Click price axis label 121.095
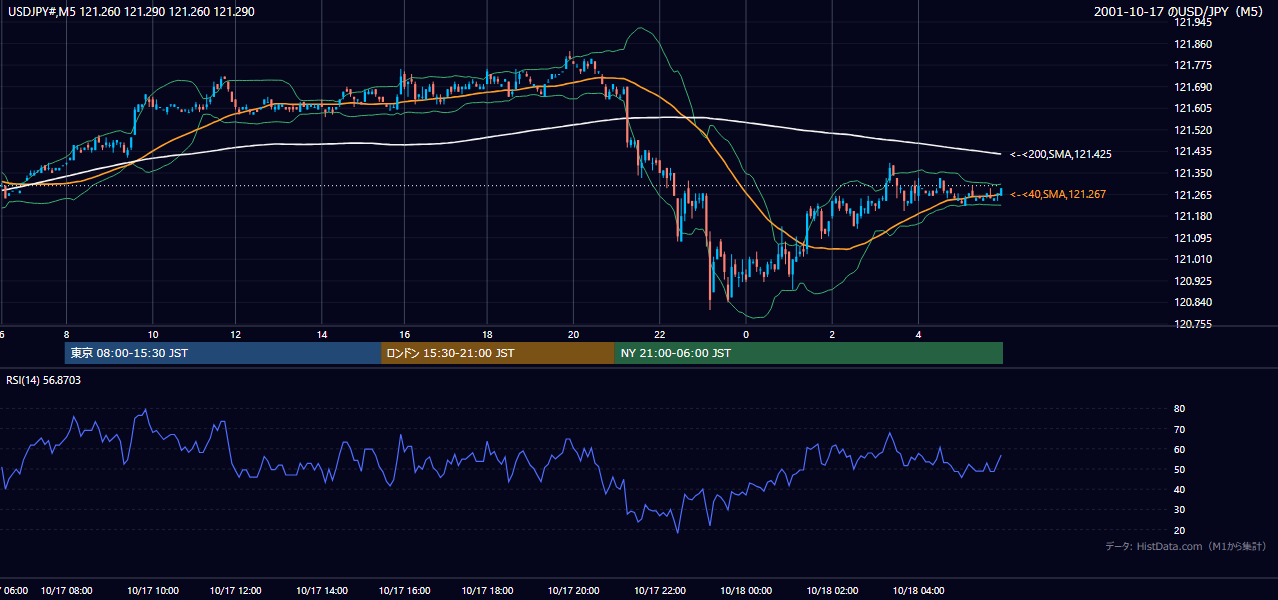The width and height of the screenshot is (1278, 600). 1194,237
